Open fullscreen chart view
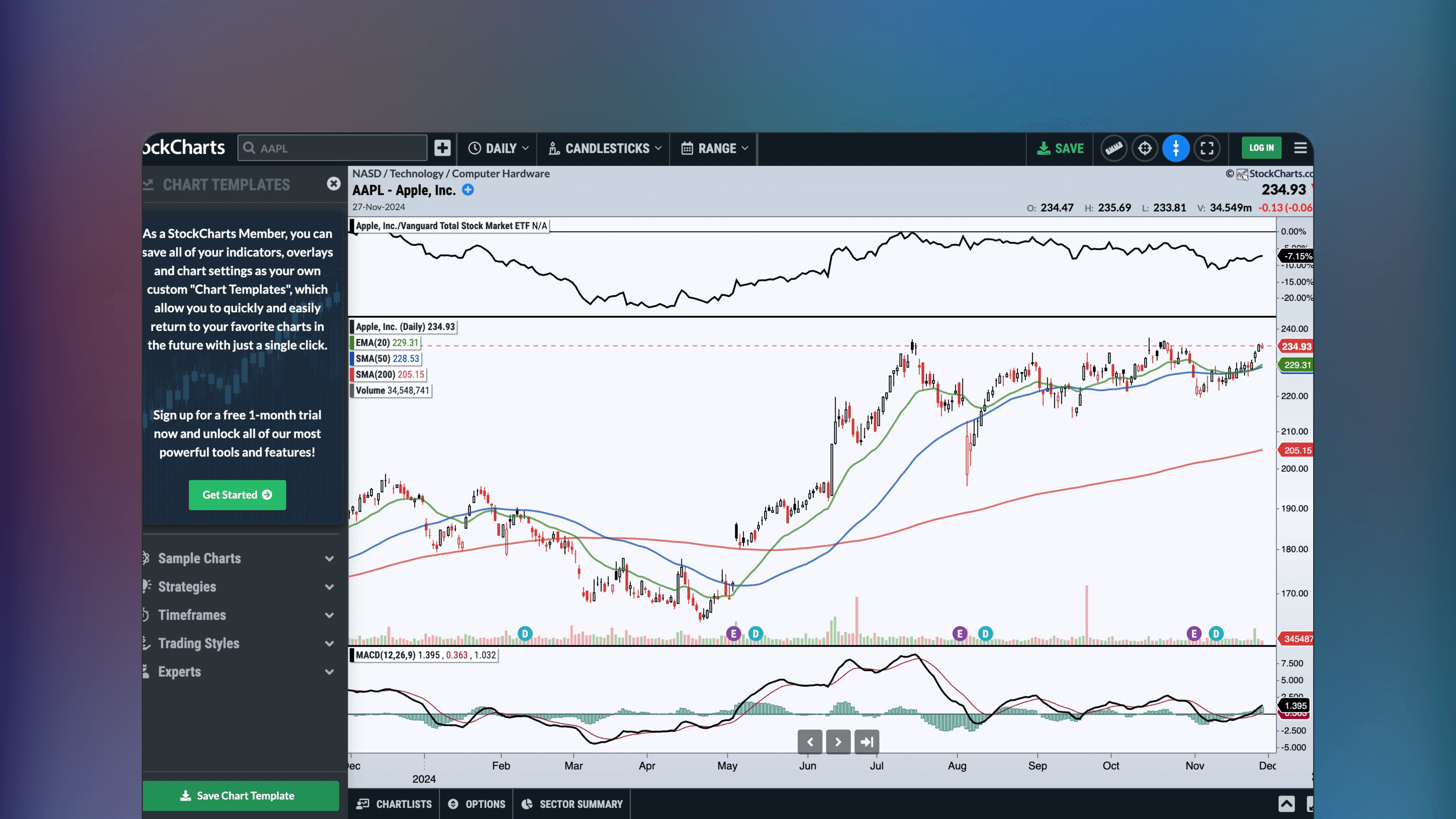Image resolution: width=1456 pixels, height=819 pixels. tap(1207, 148)
